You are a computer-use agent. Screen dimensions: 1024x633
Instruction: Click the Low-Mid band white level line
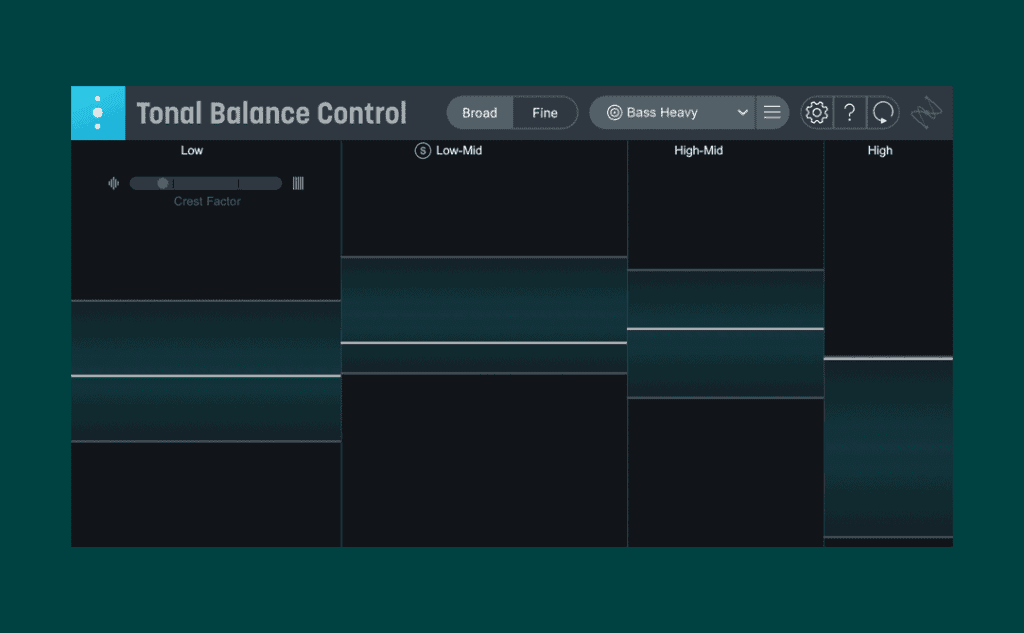[484, 342]
